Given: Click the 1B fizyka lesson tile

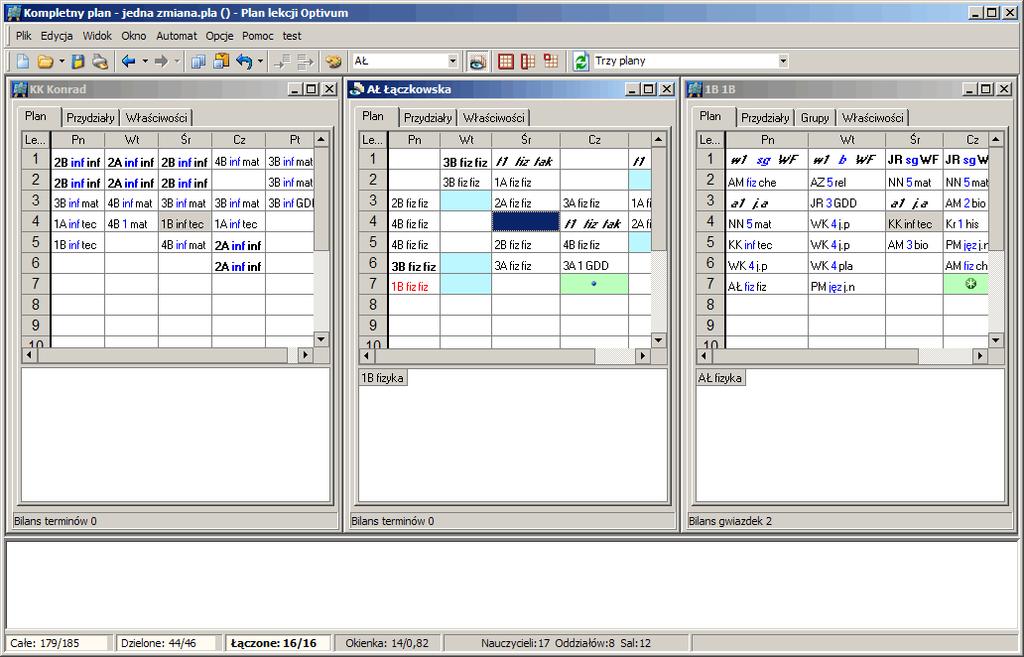Looking at the screenshot, I should coord(383,378).
